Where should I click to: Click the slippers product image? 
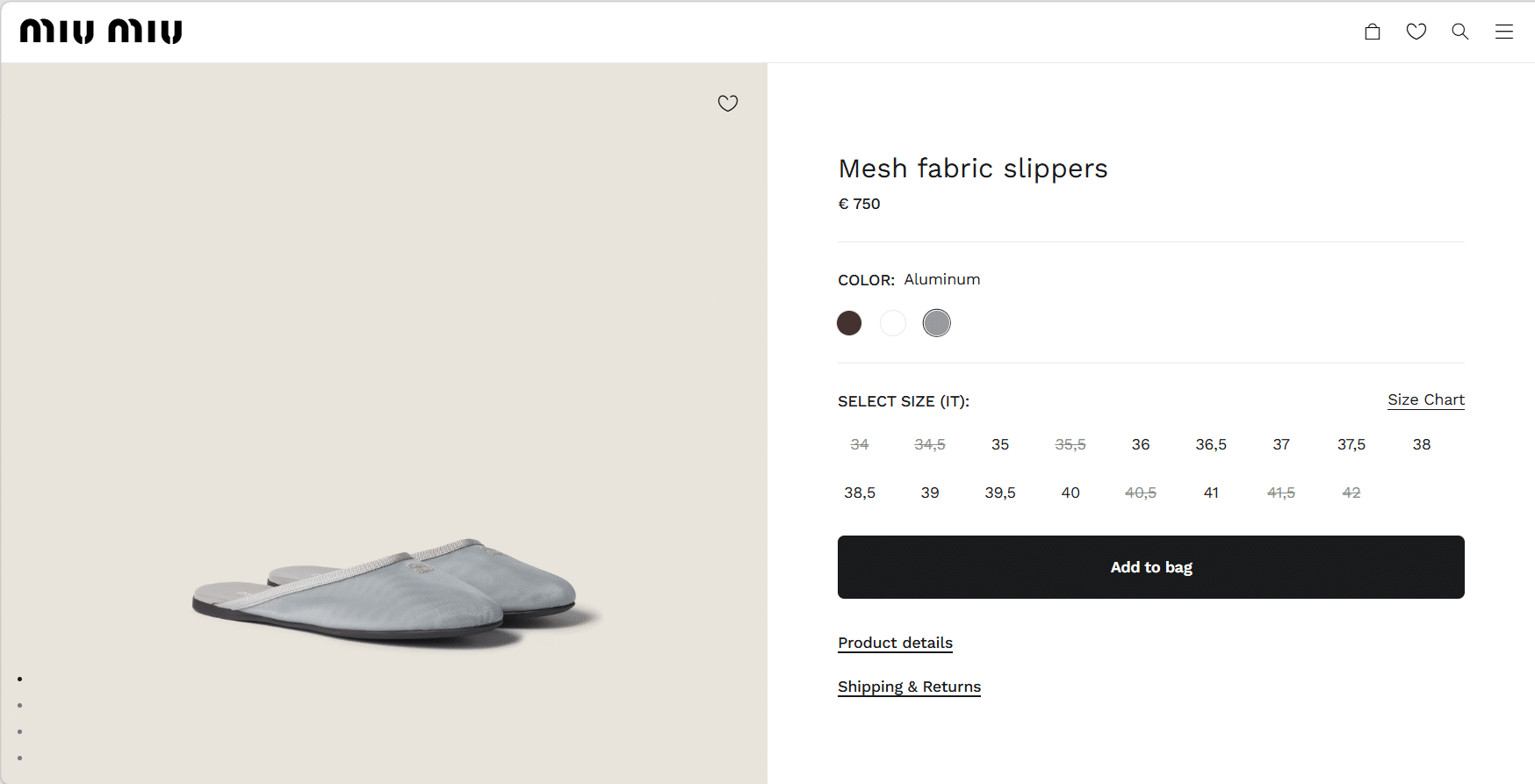[385, 590]
